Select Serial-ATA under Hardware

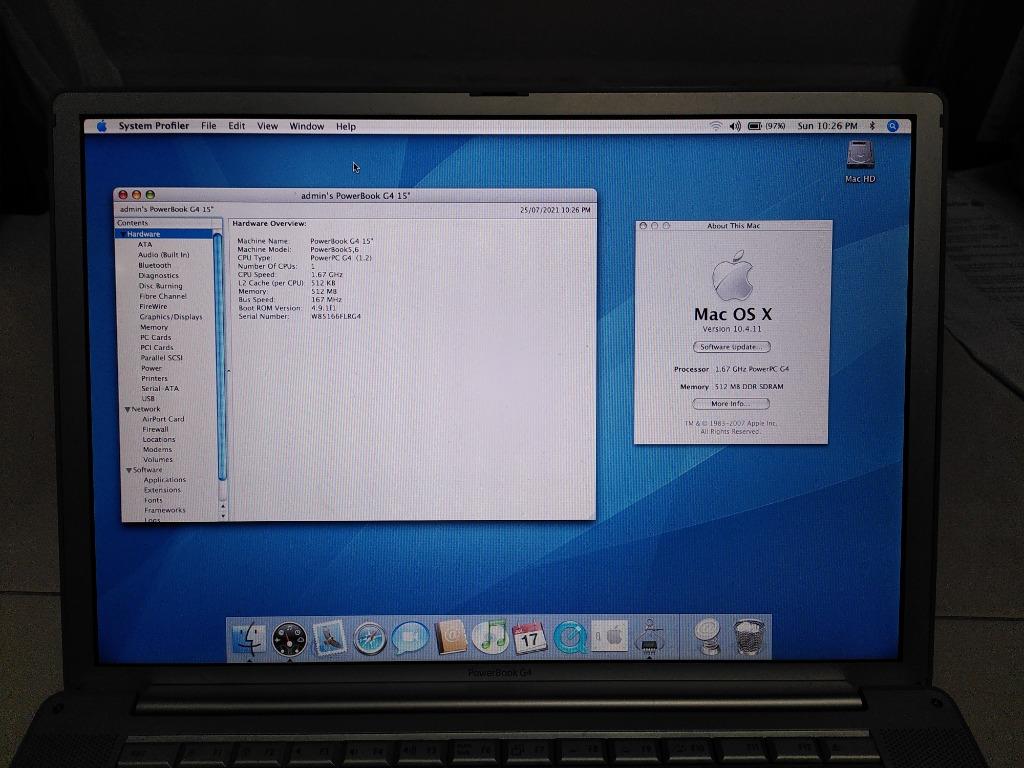pos(160,389)
